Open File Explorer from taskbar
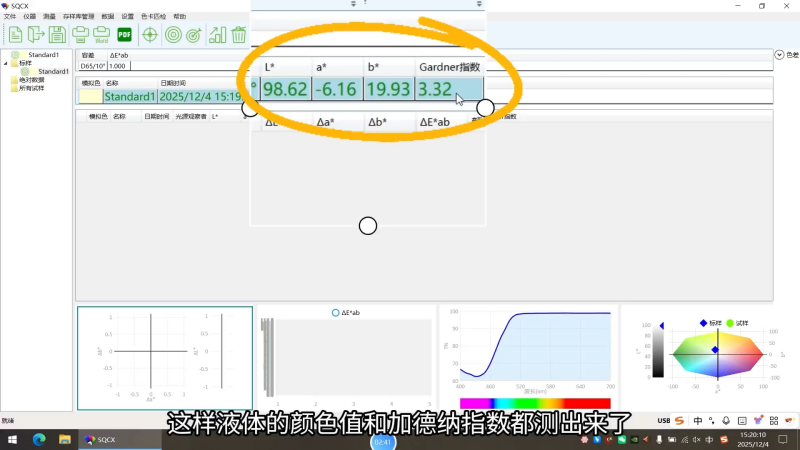Screen dimensions: 800x450 [64, 439]
